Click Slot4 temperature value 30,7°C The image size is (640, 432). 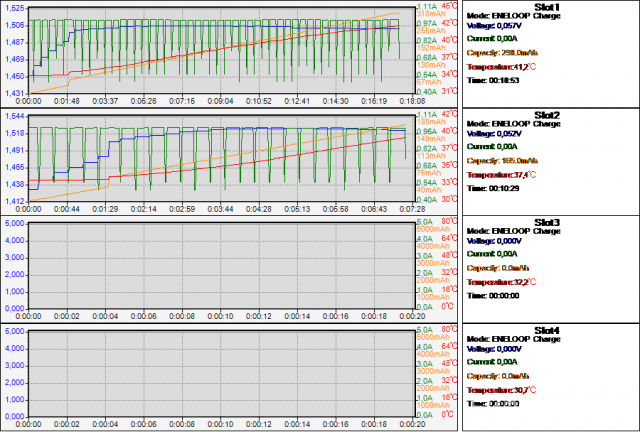(x=526, y=390)
